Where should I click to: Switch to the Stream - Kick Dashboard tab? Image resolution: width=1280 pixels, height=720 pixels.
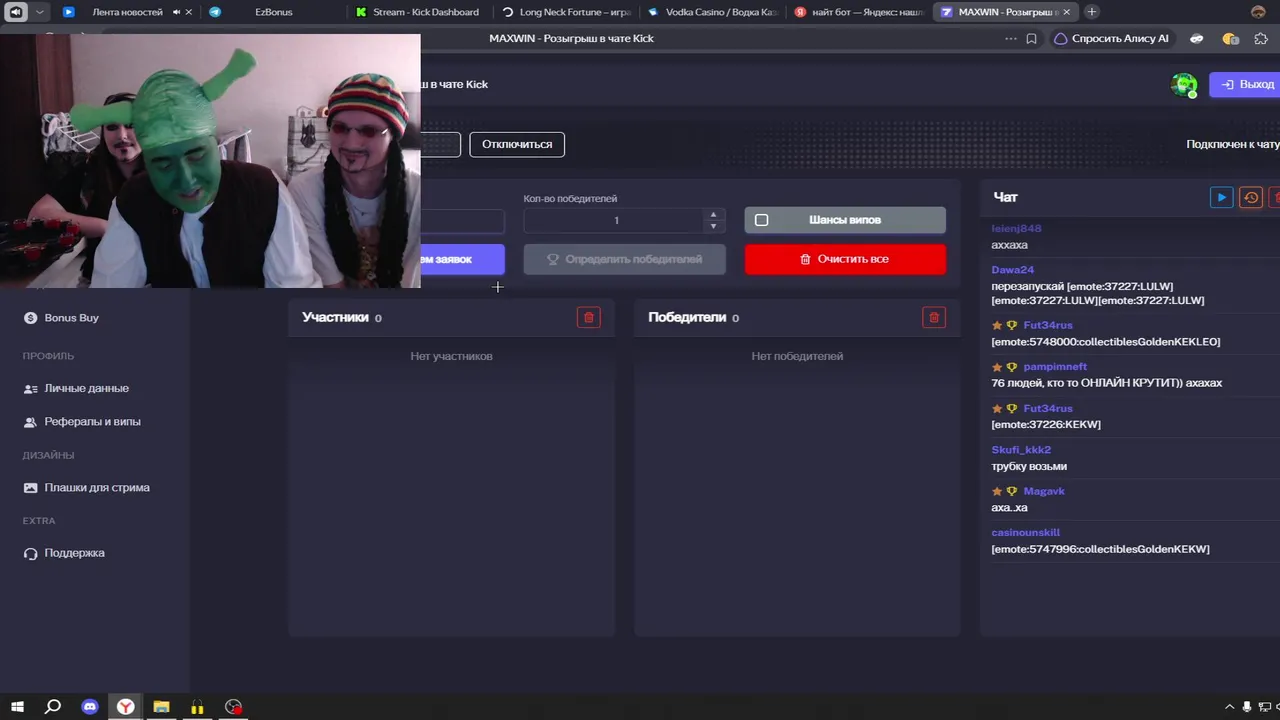418,12
